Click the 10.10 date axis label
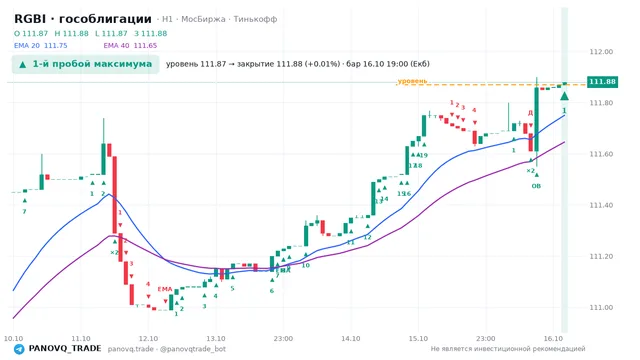Viewport: 640px width, 360px height. 13,338
